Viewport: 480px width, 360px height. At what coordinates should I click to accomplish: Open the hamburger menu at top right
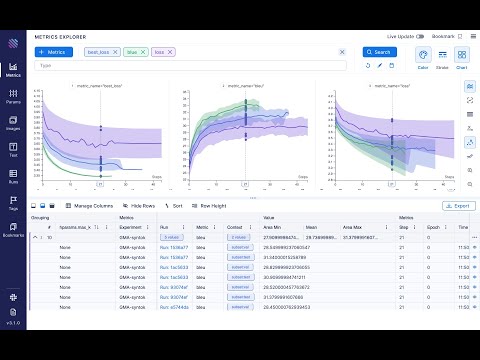(x=473, y=36)
